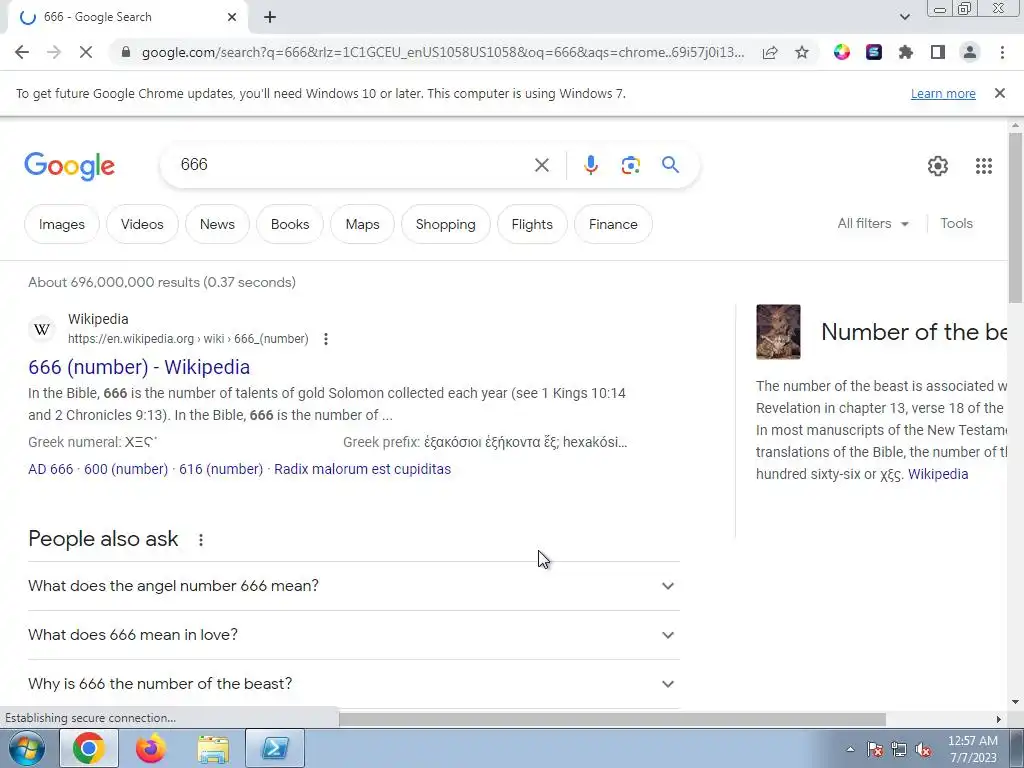This screenshot has height=768, width=1024.
Task: Open Wikipedia link in knowledge panel
Action: point(938,474)
